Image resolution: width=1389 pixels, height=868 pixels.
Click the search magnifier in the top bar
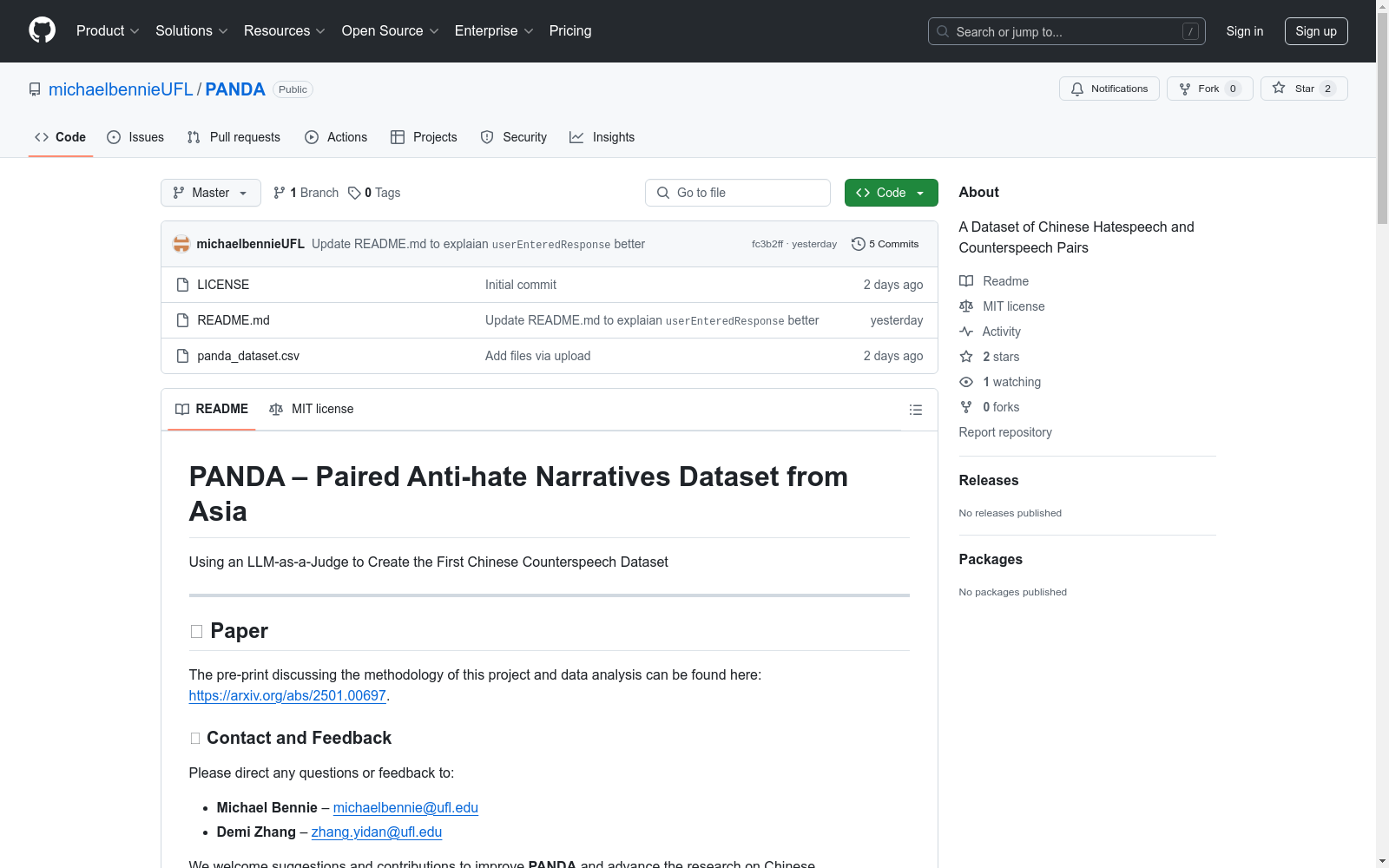tap(943, 31)
